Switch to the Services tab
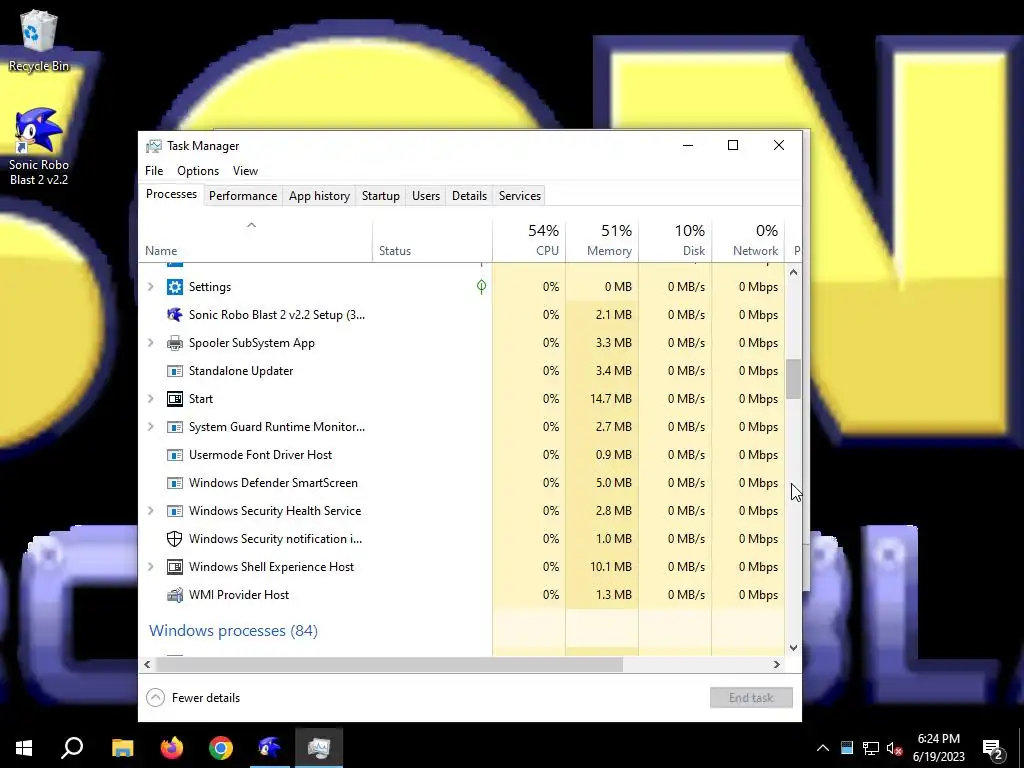The image size is (1024, 768). pyautogui.click(x=520, y=196)
